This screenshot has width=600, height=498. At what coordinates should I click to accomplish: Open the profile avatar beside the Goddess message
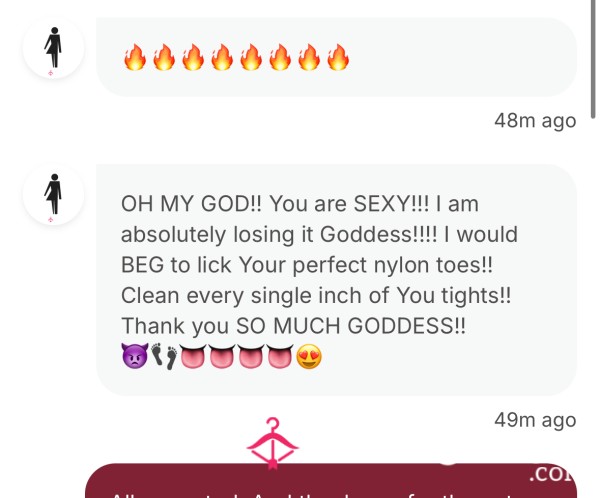point(53,195)
